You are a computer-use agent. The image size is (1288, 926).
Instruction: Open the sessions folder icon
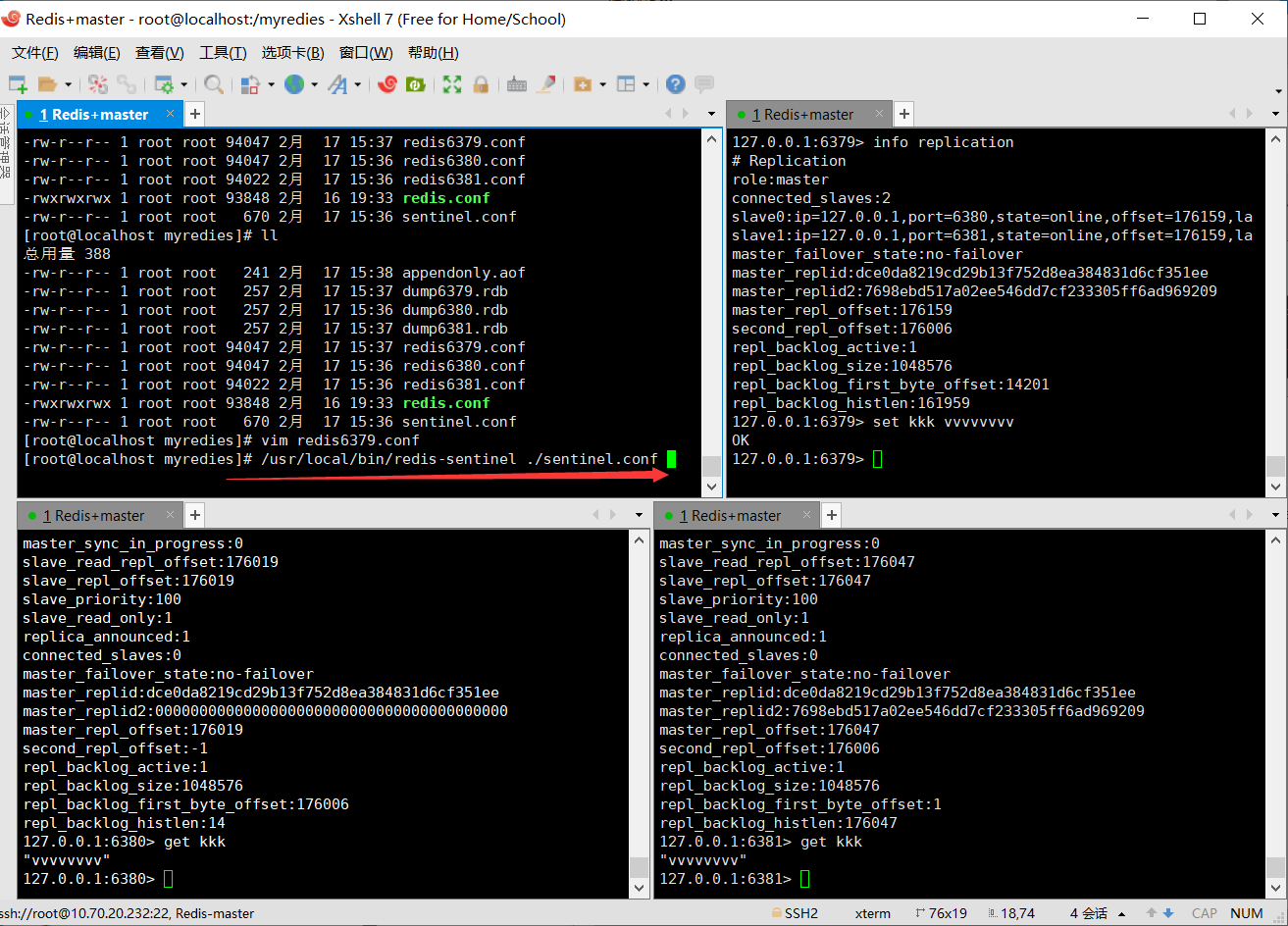point(46,83)
